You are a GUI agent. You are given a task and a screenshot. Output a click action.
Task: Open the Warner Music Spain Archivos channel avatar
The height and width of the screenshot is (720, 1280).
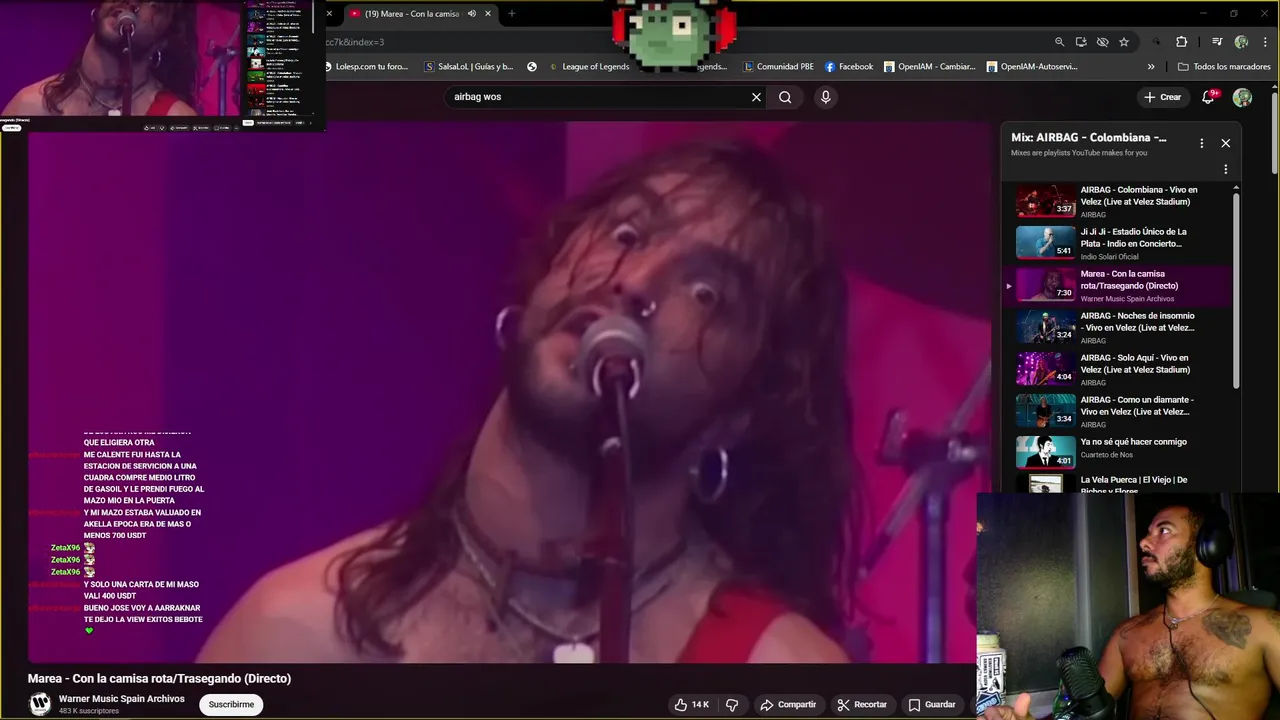40,704
